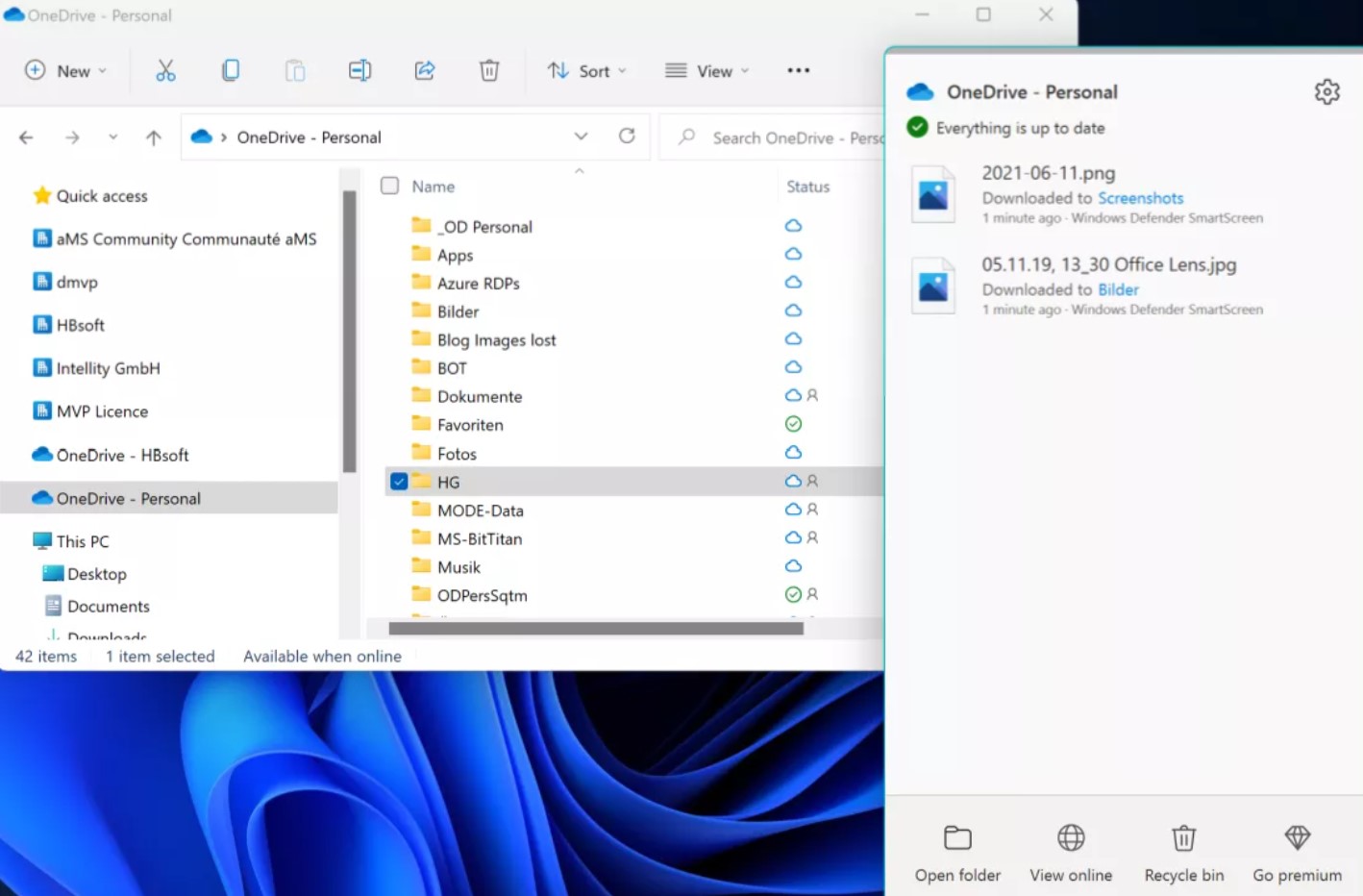Screen dimensions: 1363x896
Task: Select the Fotos folder
Action: 457,453
